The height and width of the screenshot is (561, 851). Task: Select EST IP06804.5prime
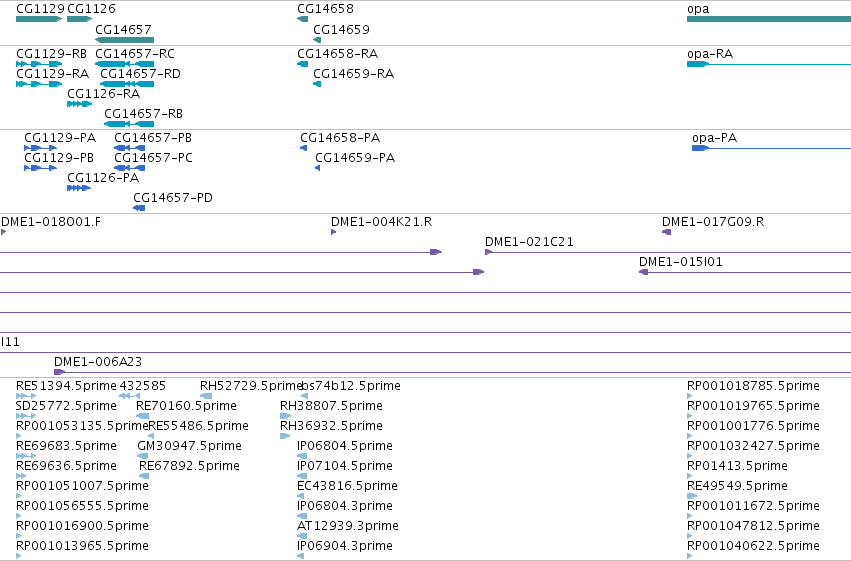302,456
